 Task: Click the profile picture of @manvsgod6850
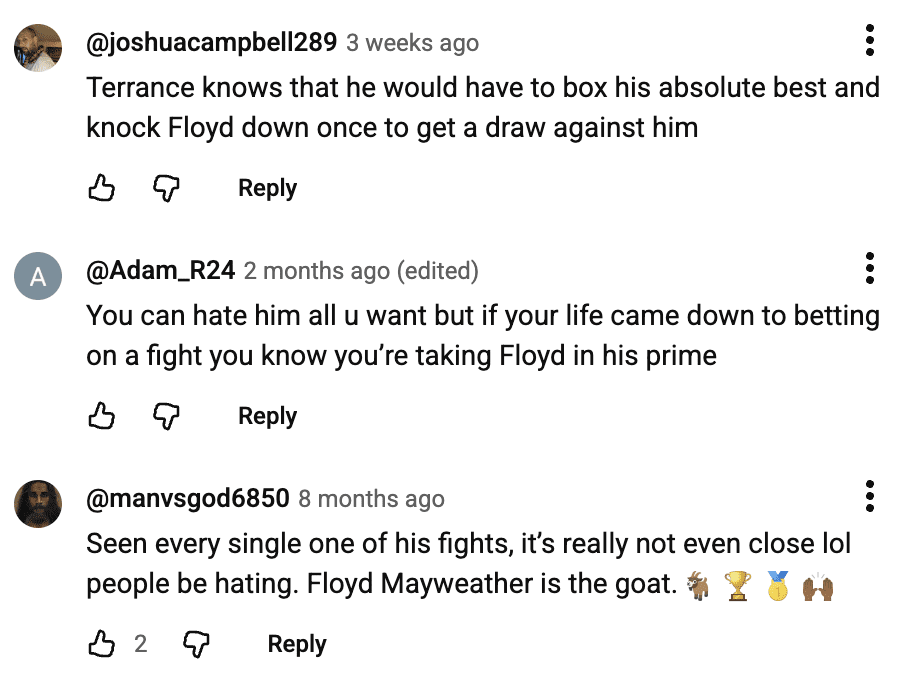[39, 503]
